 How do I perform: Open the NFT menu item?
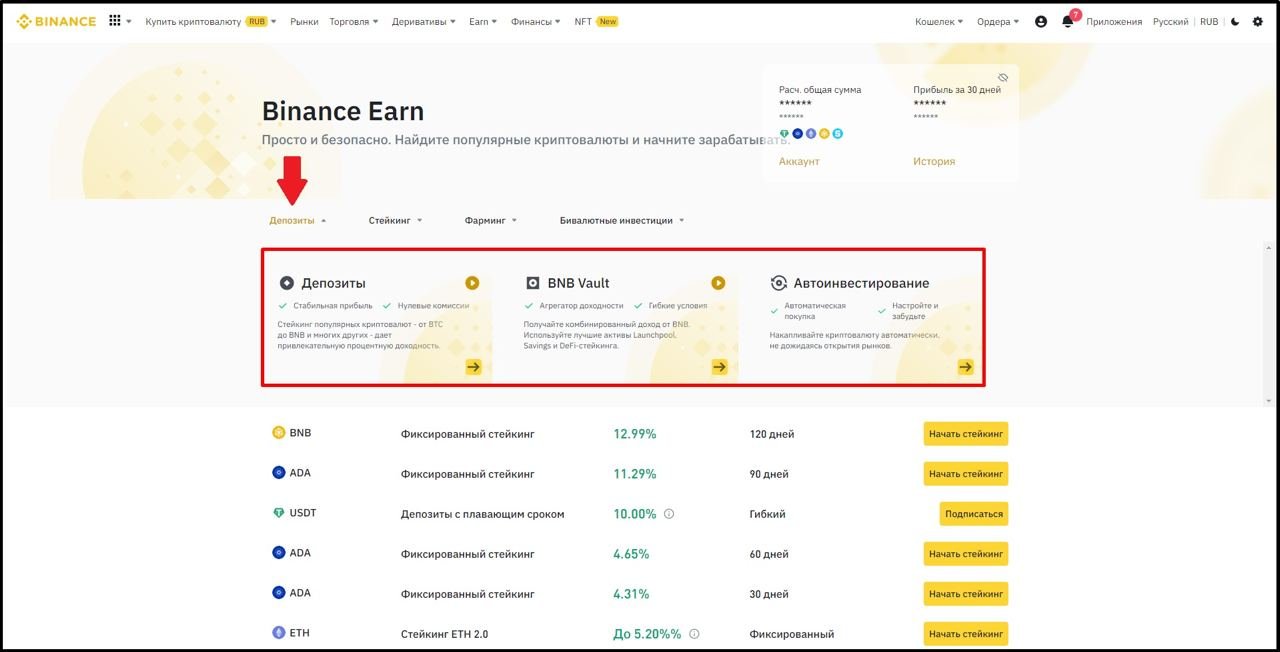click(584, 21)
